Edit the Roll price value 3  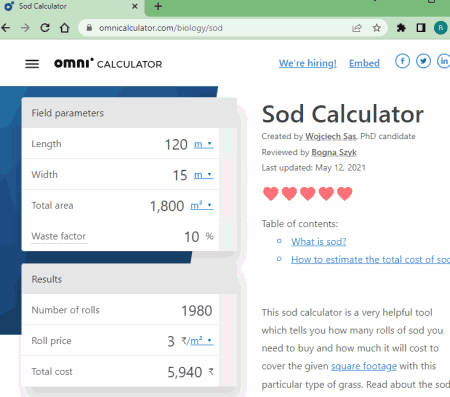click(x=171, y=341)
